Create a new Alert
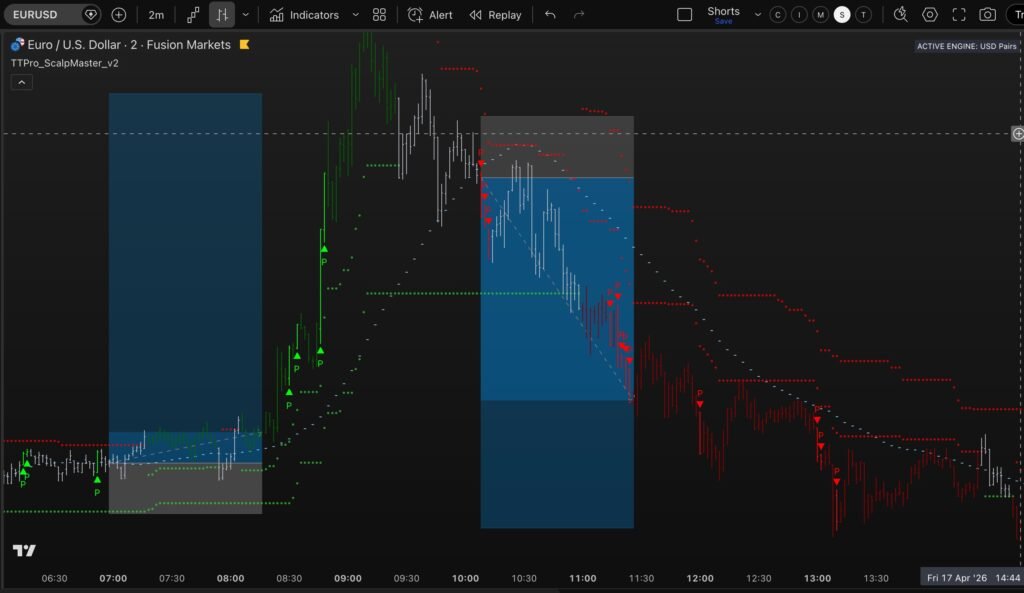The image size is (1024, 593). tap(430, 15)
